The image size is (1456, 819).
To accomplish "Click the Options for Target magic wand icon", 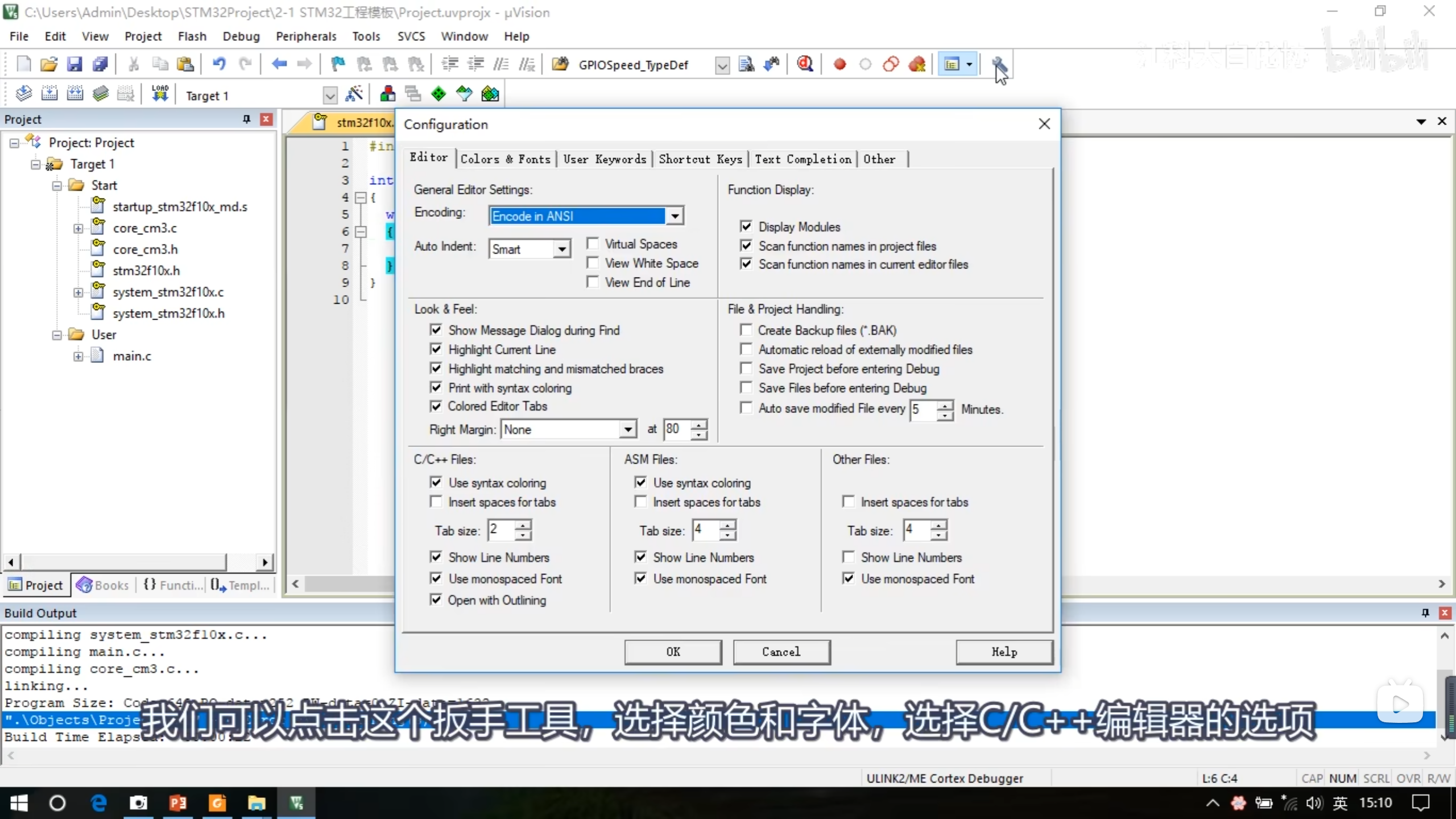I will (x=354, y=94).
